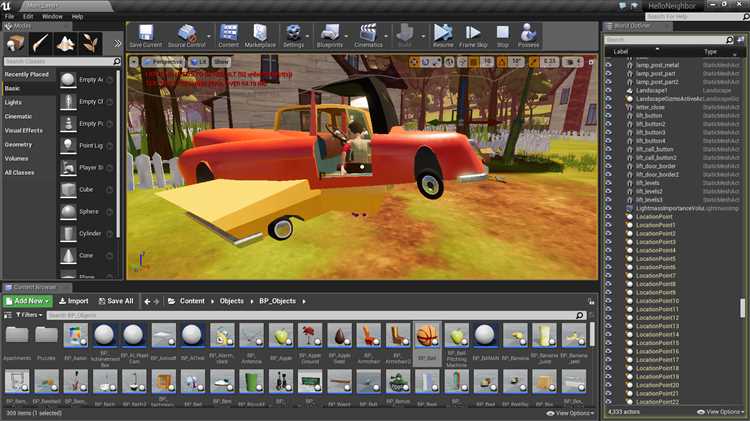Open the File menu
The height and width of the screenshot is (421, 750).
coord(10,16)
